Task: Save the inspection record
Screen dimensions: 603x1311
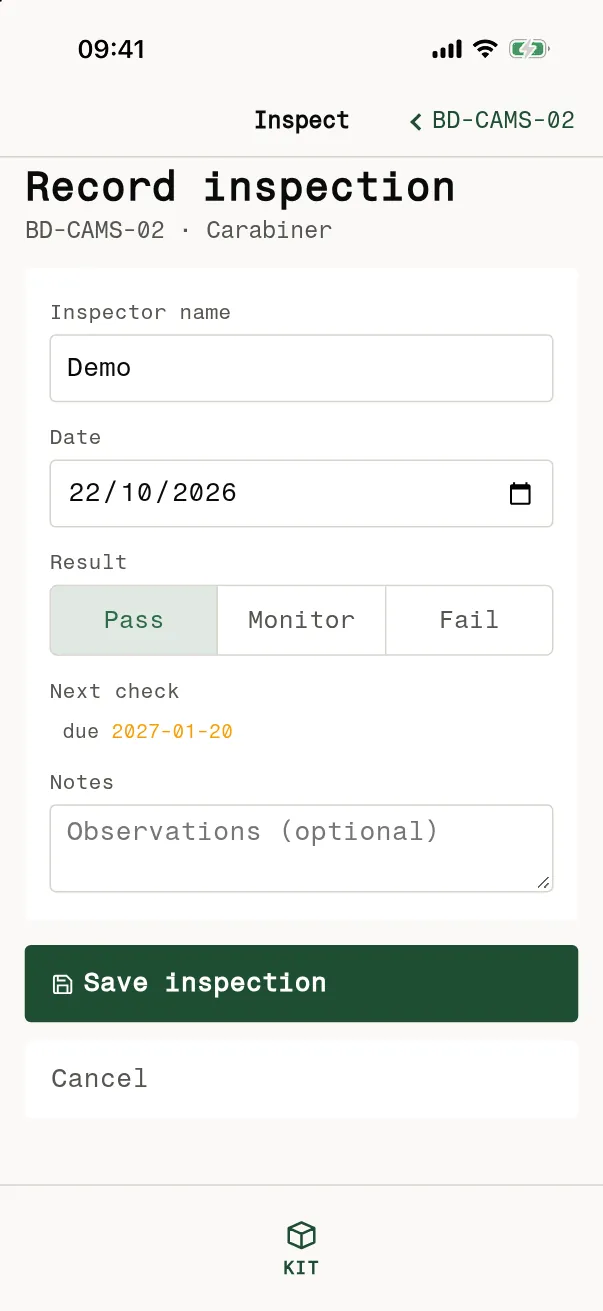Action: coord(301,983)
